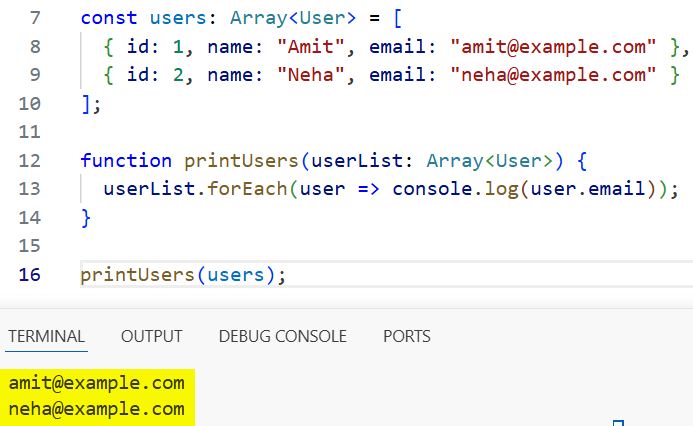
Task: Switch to the TERMINAL tab
Action: tap(46, 336)
